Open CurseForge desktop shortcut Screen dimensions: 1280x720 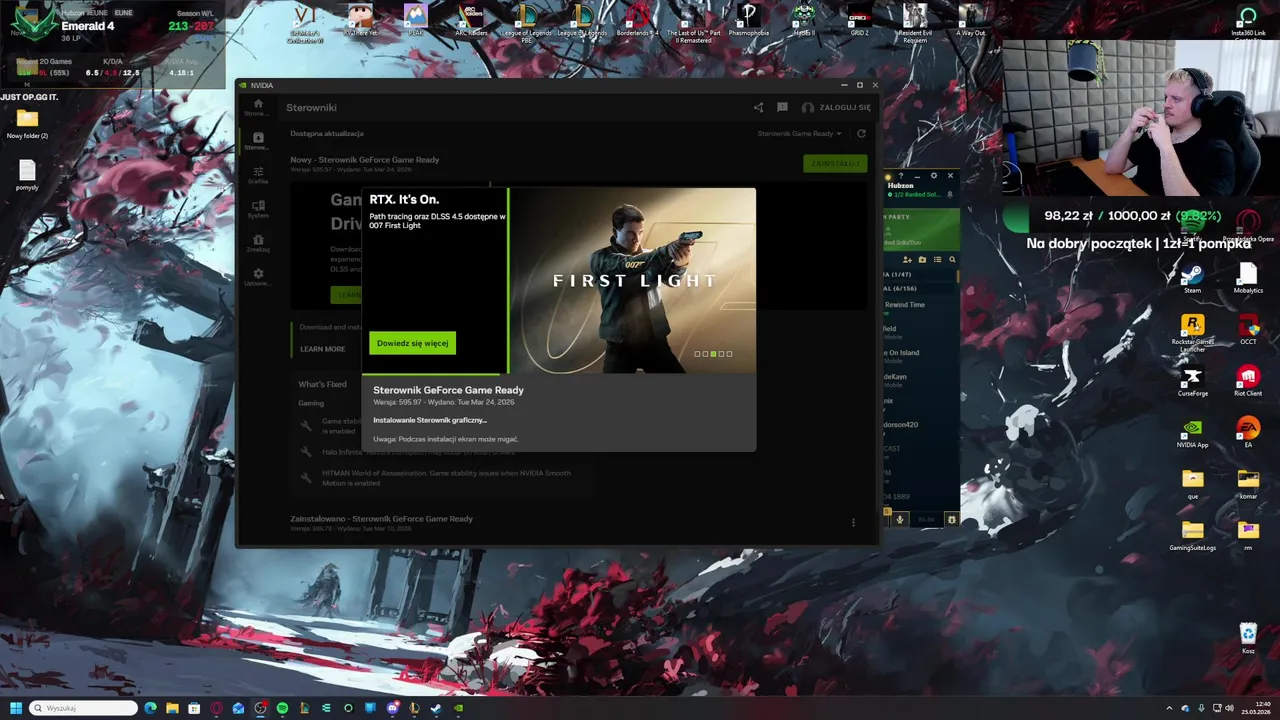coord(1192,381)
